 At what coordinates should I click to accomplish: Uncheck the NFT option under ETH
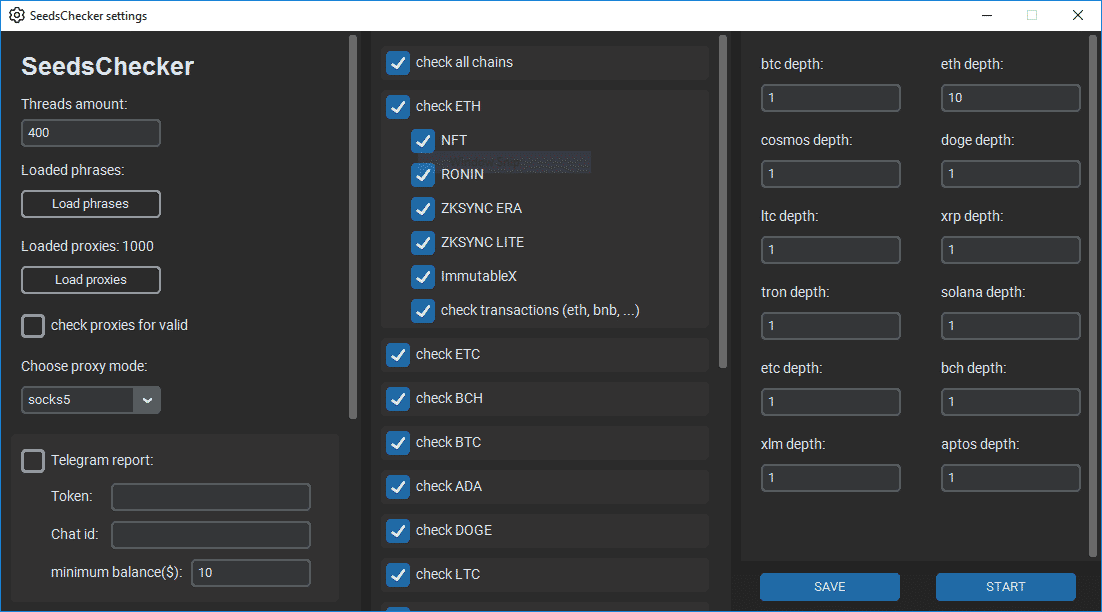[422, 141]
